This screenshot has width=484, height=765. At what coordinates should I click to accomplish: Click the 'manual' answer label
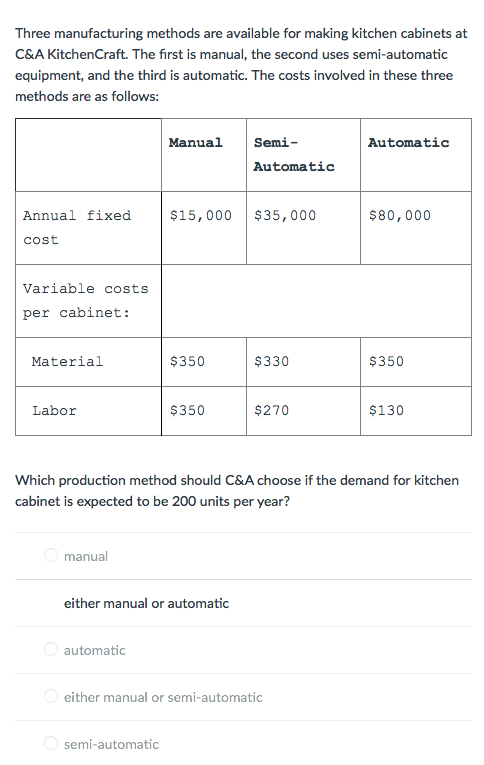86,556
